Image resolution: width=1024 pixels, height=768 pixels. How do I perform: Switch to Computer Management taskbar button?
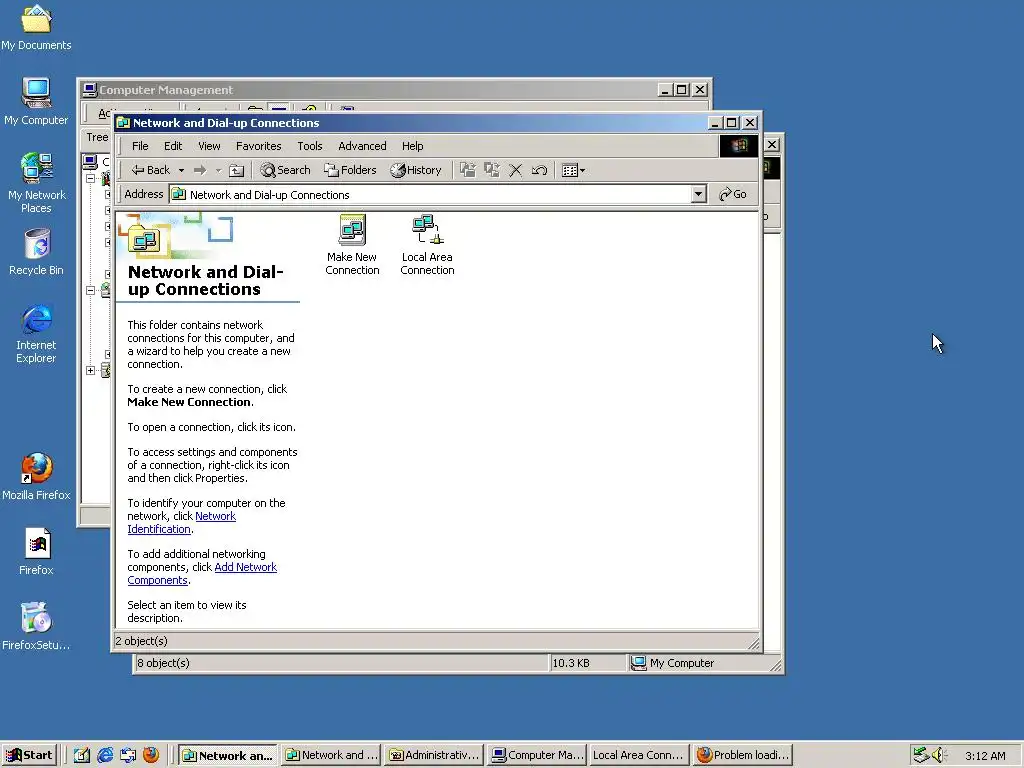[x=537, y=755]
